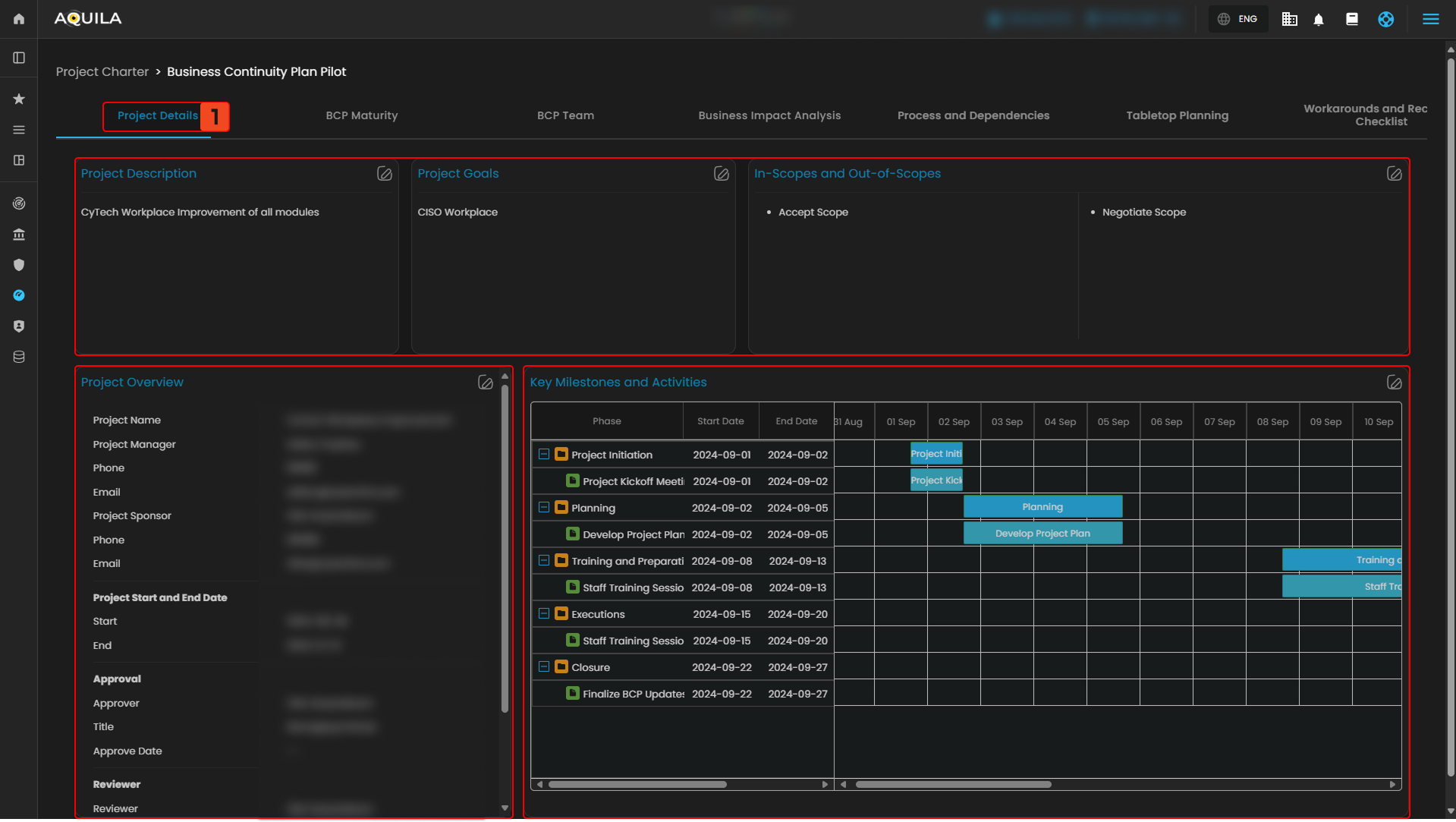Click the home icon in sidebar
This screenshot has height=822, width=1456.
click(x=19, y=19)
